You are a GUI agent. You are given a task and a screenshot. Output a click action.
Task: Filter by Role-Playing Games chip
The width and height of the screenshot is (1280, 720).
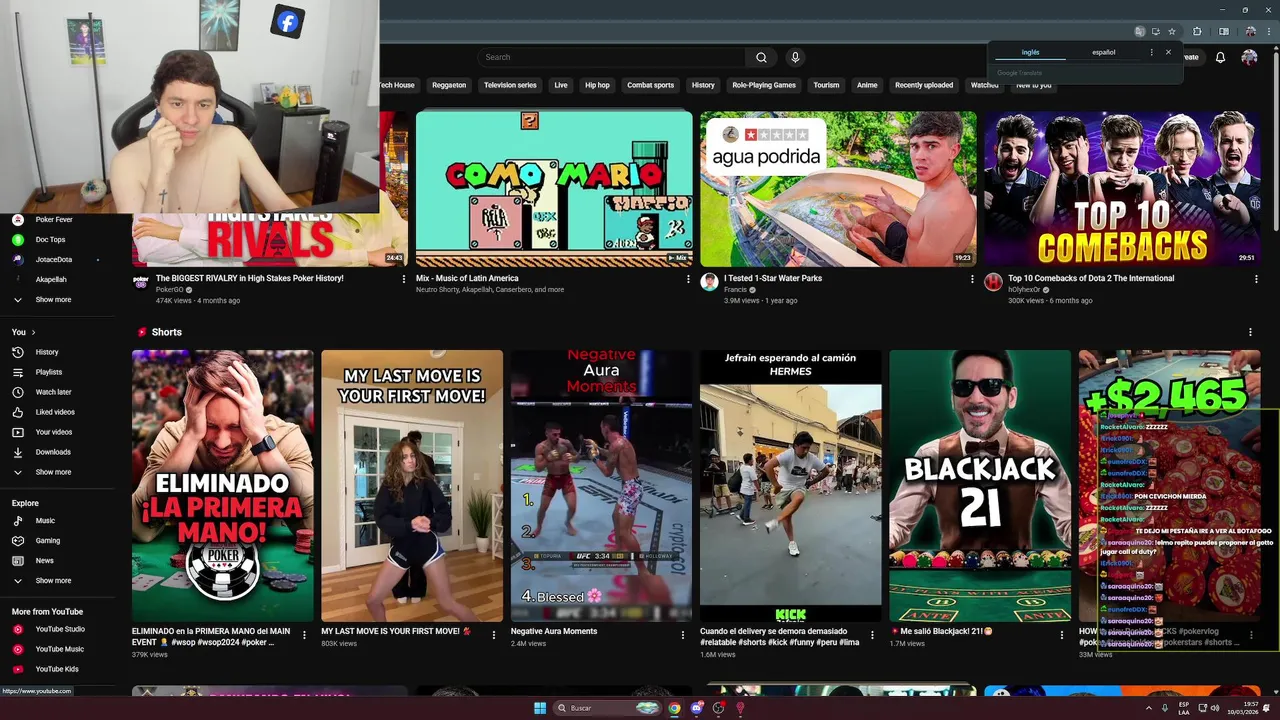pos(764,85)
